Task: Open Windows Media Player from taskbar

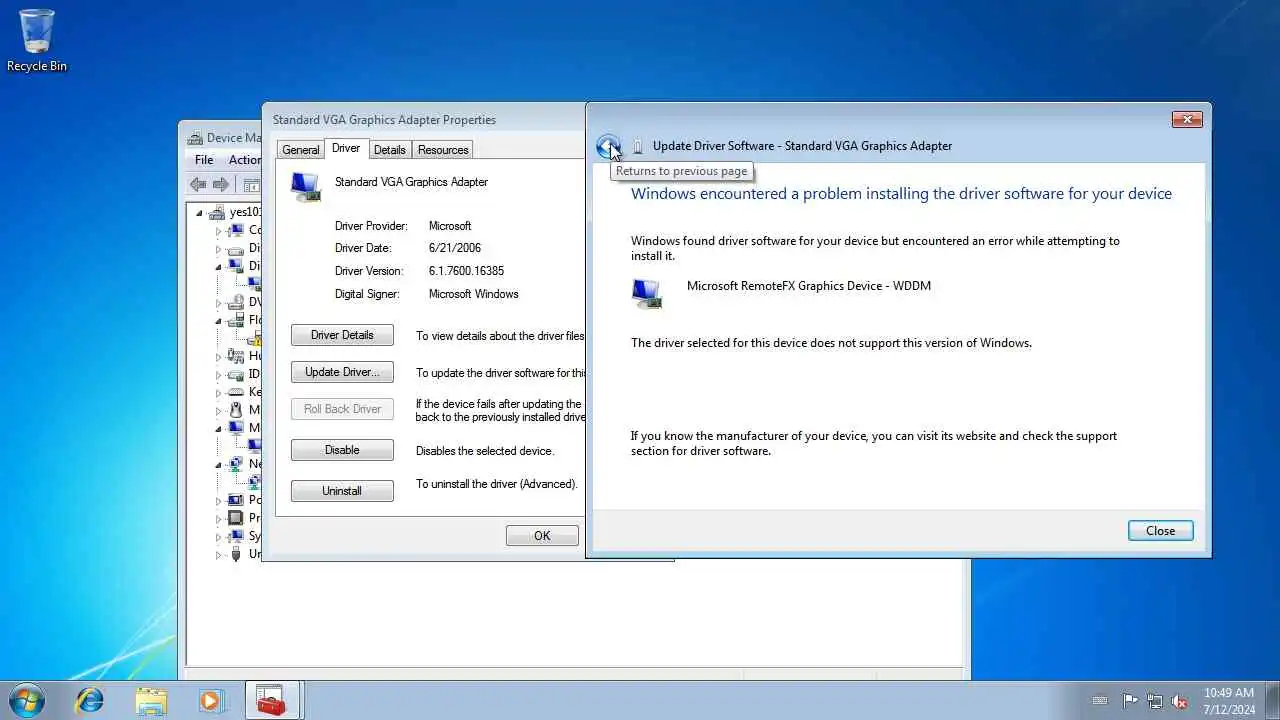Action: click(x=211, y=700)
